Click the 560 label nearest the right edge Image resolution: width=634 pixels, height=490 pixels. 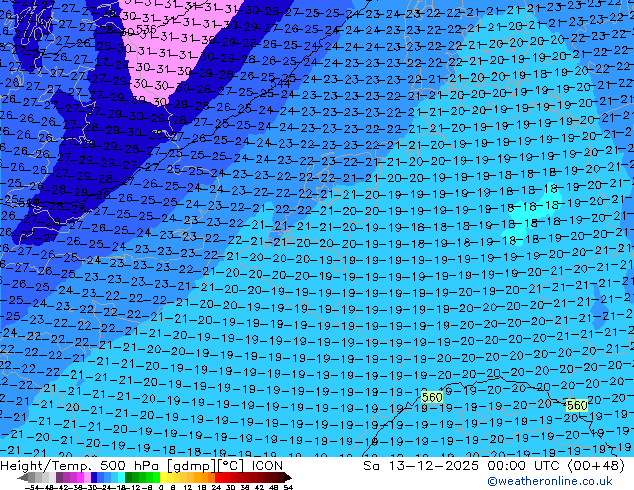click(577, 405)
